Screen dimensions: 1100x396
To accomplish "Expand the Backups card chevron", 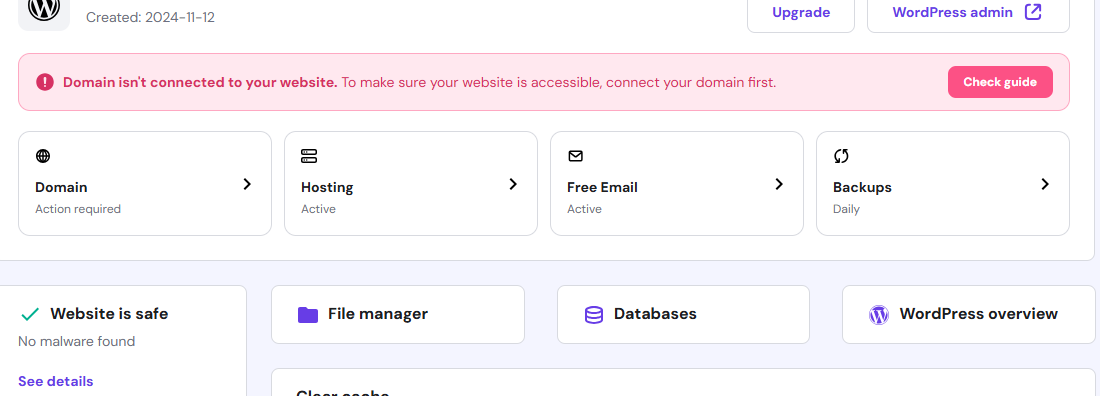I will [x=1045, y=184].
